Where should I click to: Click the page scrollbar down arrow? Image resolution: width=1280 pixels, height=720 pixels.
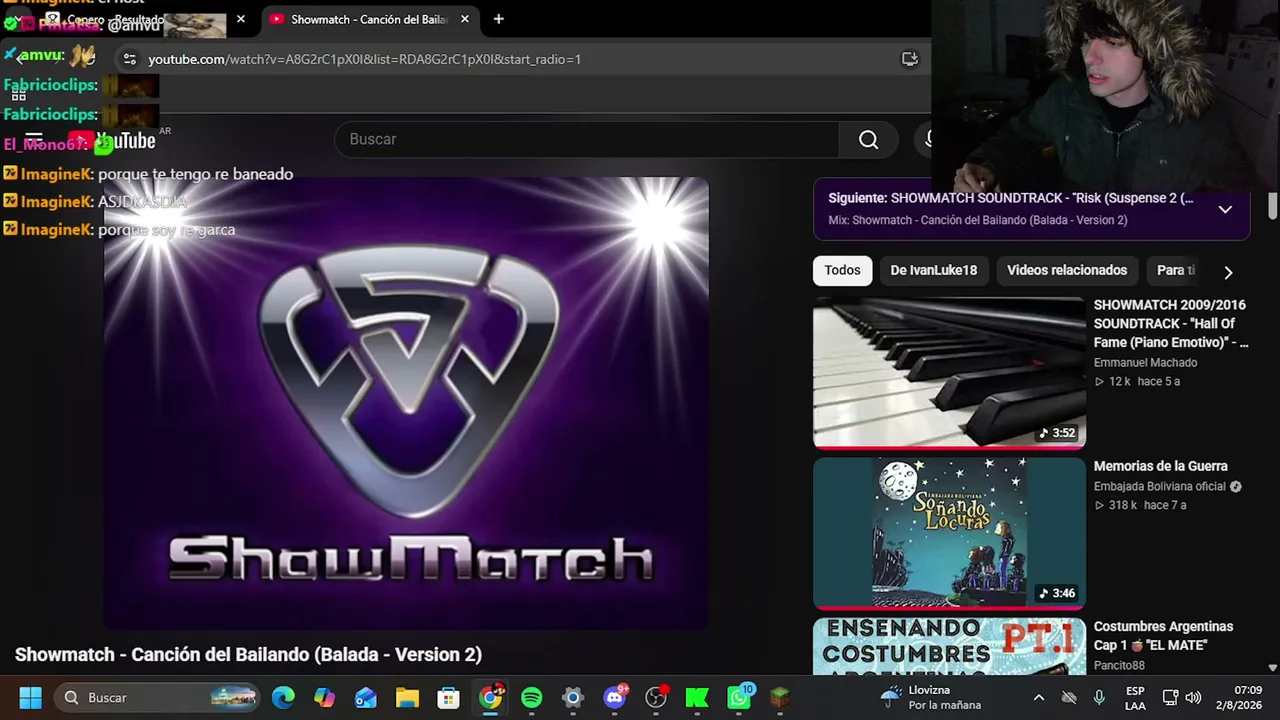click(x=1272, y=667)
